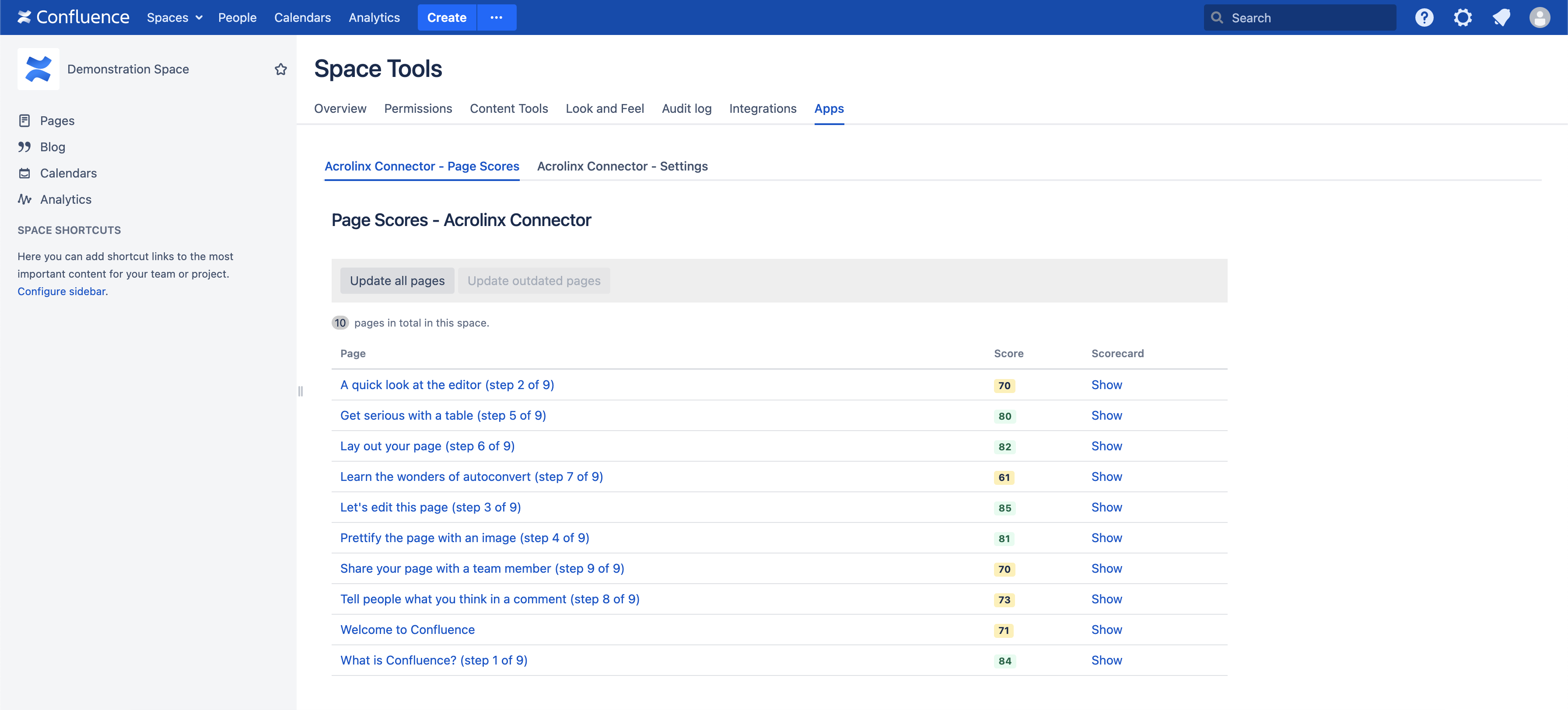
Task: Show scorecard for Learn the wonders of autoconvert
Action: click(1106, 477)
